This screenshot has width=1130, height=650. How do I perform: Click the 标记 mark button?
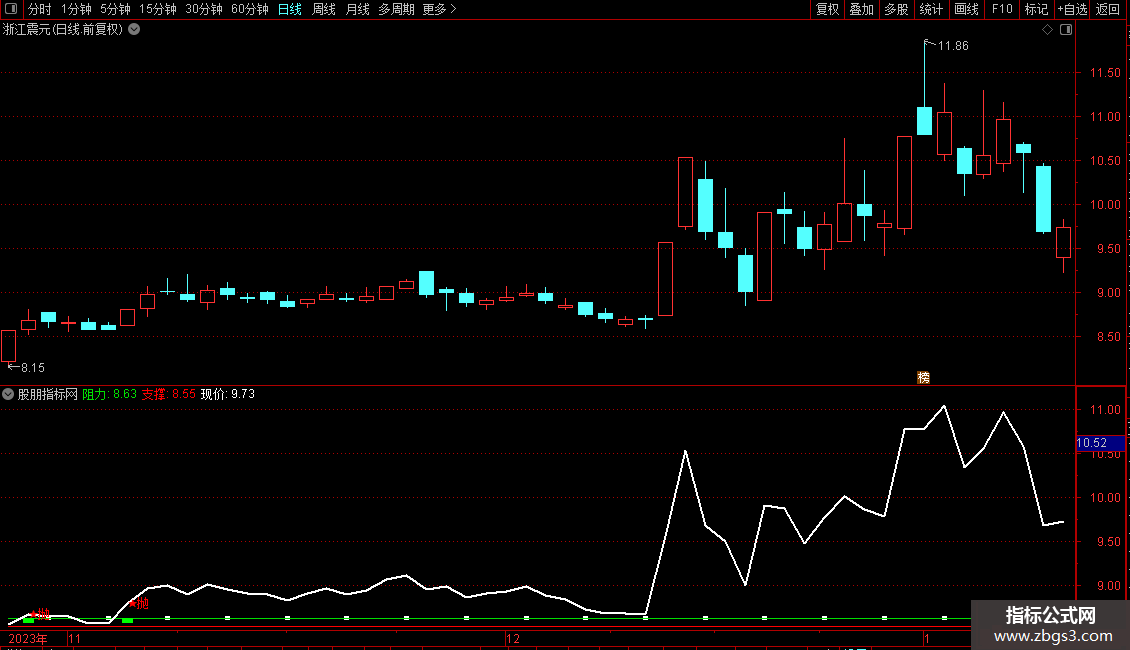point(1036,9)
